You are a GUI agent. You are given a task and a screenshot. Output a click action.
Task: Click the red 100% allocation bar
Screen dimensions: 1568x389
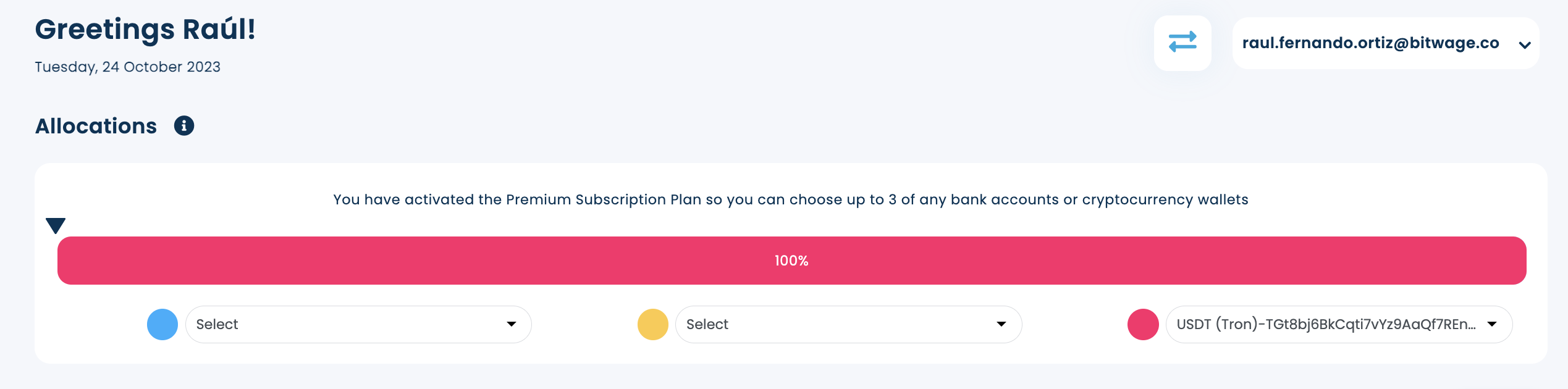432,261
